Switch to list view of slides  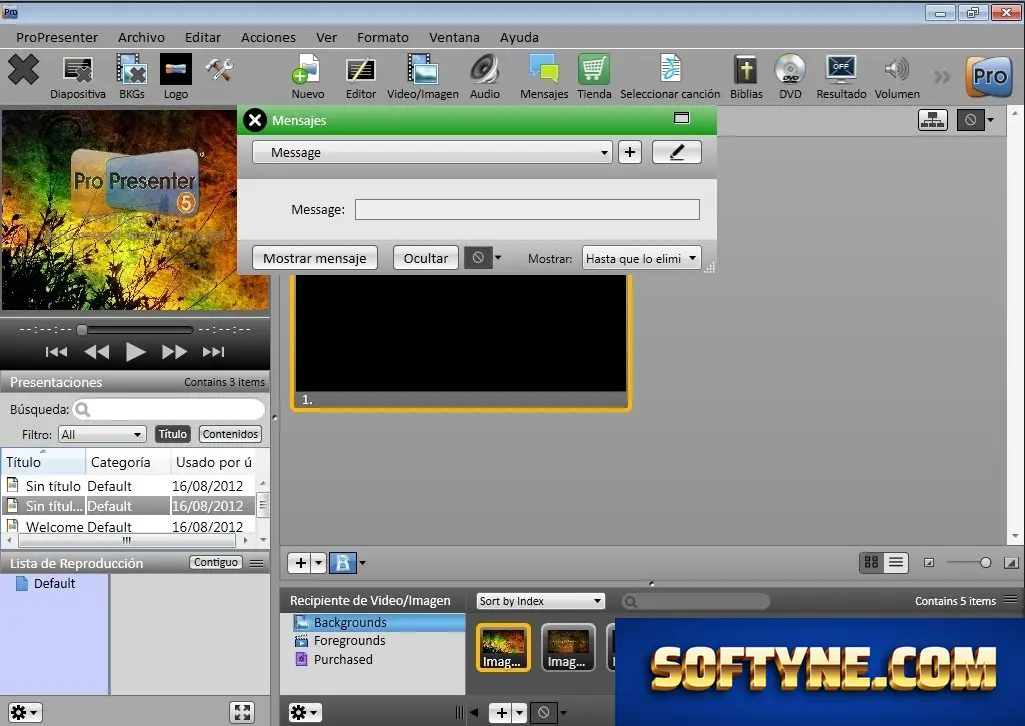tap(896, 563)
